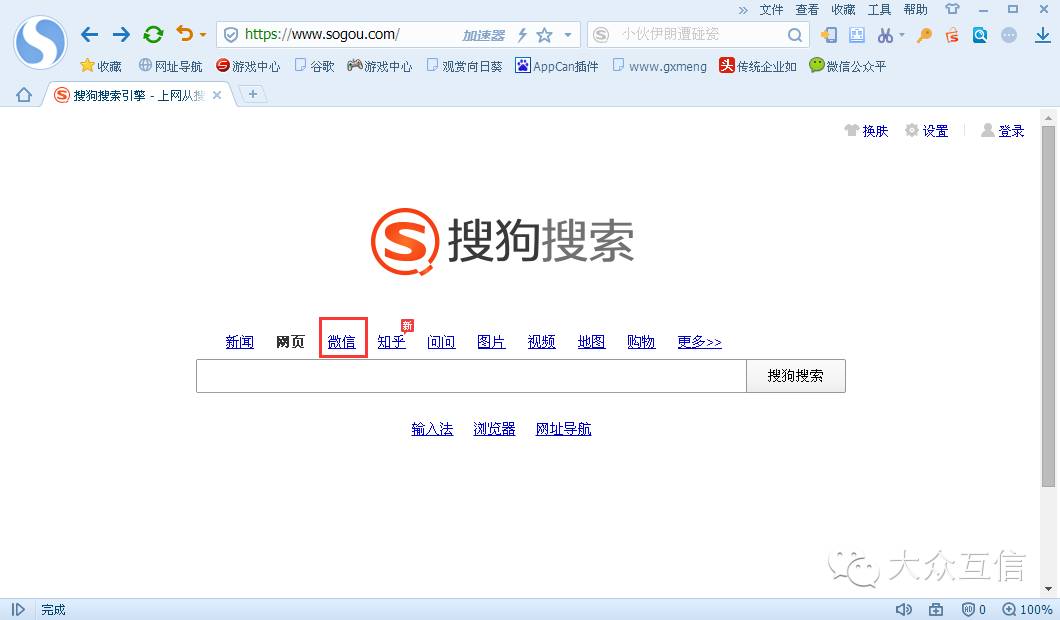Image resolution: width=1060 pixels, height=620 pixels.
Task: Open a new tab with the plus button
Action: coord(253,94)
